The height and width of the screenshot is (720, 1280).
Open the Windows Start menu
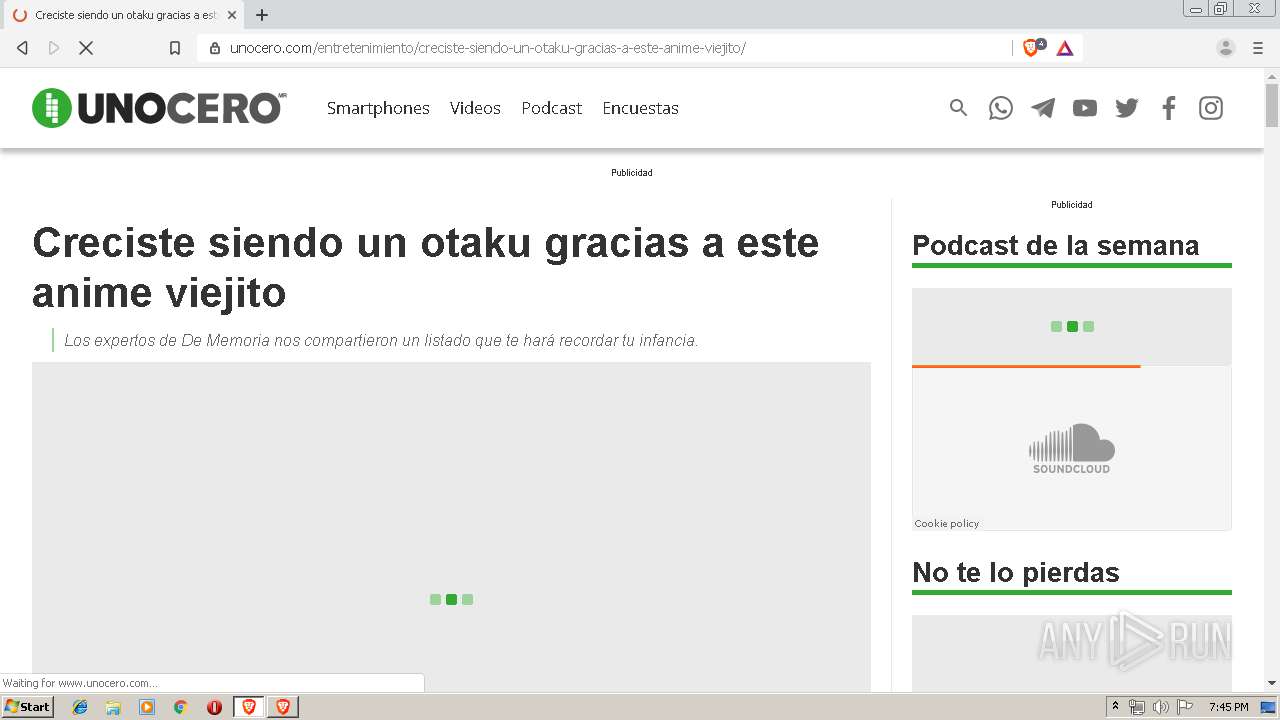pyautogui.click(x=27, y=707)
